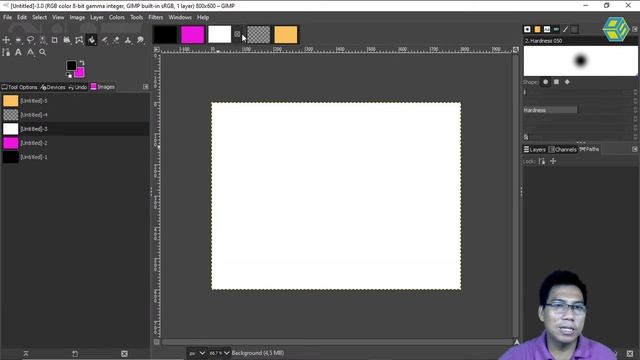
Task: Switch to the Images tab
Action: click(102, 87)
